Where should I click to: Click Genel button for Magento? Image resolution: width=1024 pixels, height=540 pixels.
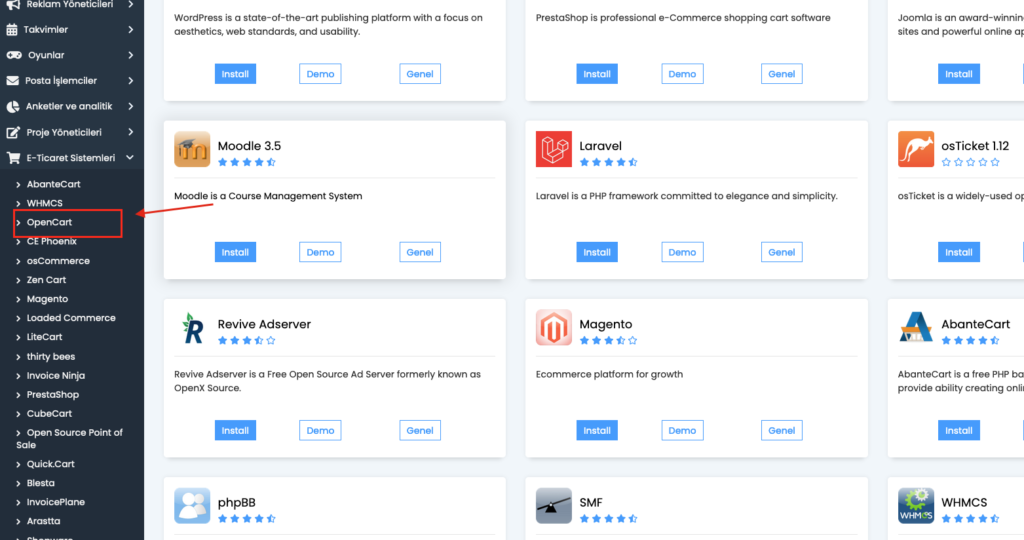pos(781,430)
